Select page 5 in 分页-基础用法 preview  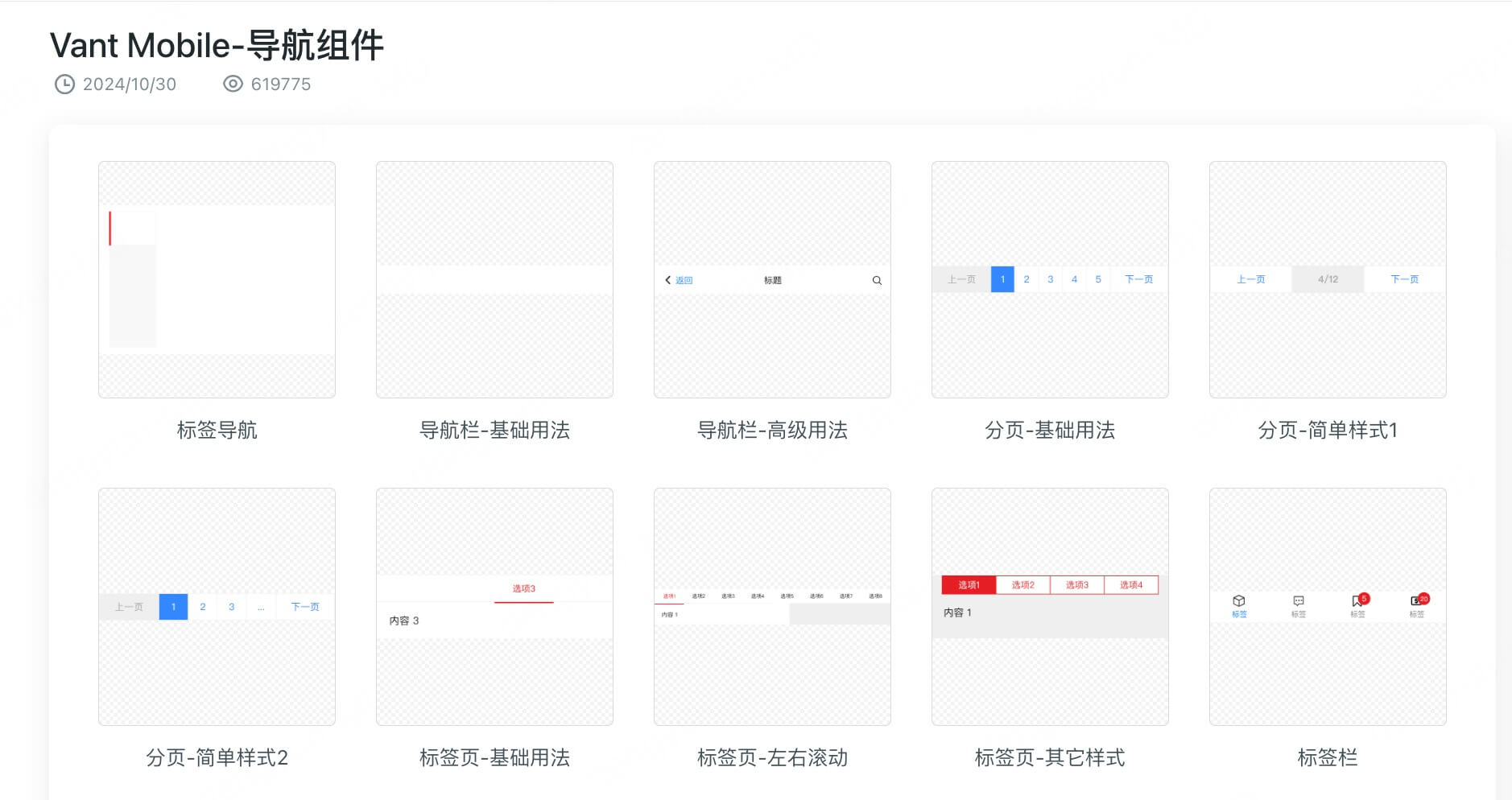1098,279
